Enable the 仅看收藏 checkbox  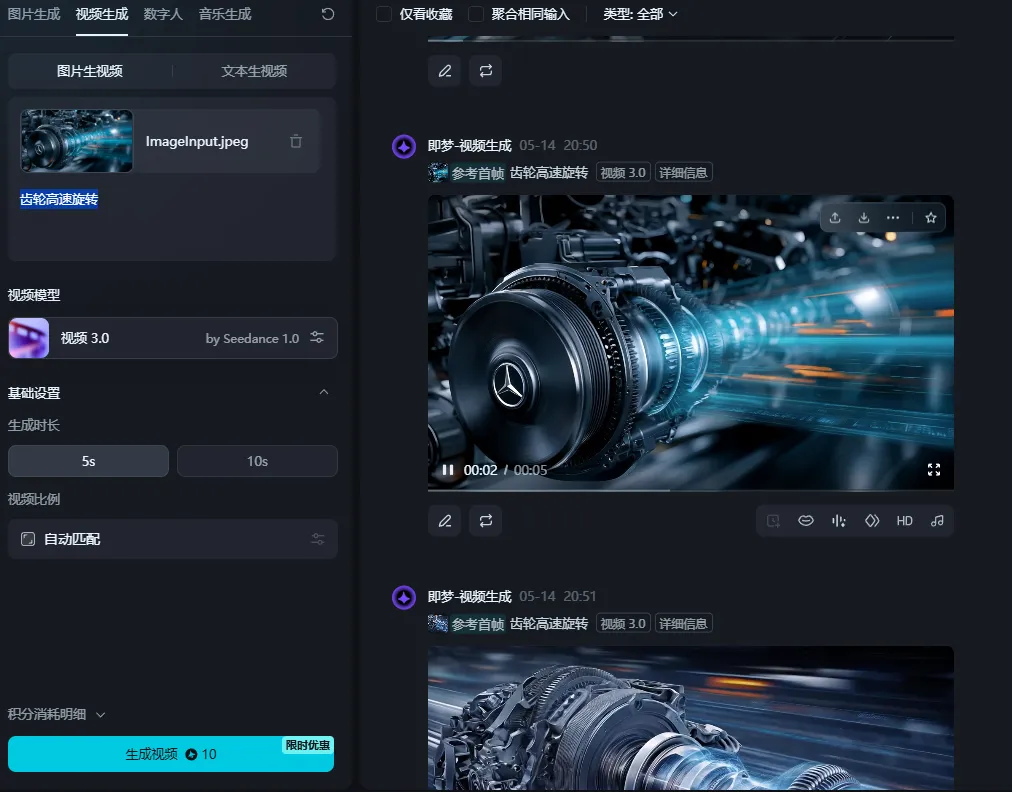pyautogui.click(x=384, y=14)
